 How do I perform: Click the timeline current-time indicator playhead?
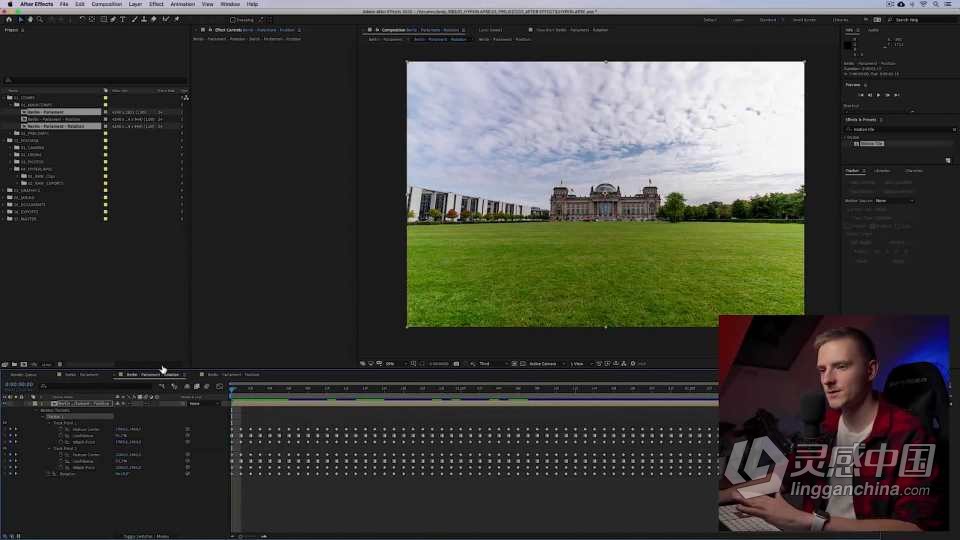[233, 388]
